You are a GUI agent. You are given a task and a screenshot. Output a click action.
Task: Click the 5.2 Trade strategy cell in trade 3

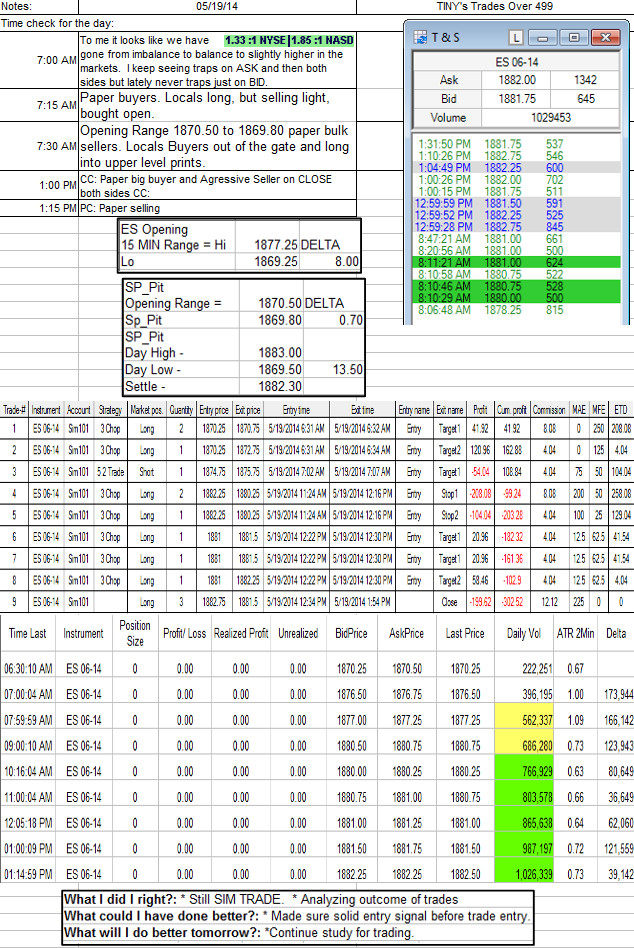tap(110, 472)
